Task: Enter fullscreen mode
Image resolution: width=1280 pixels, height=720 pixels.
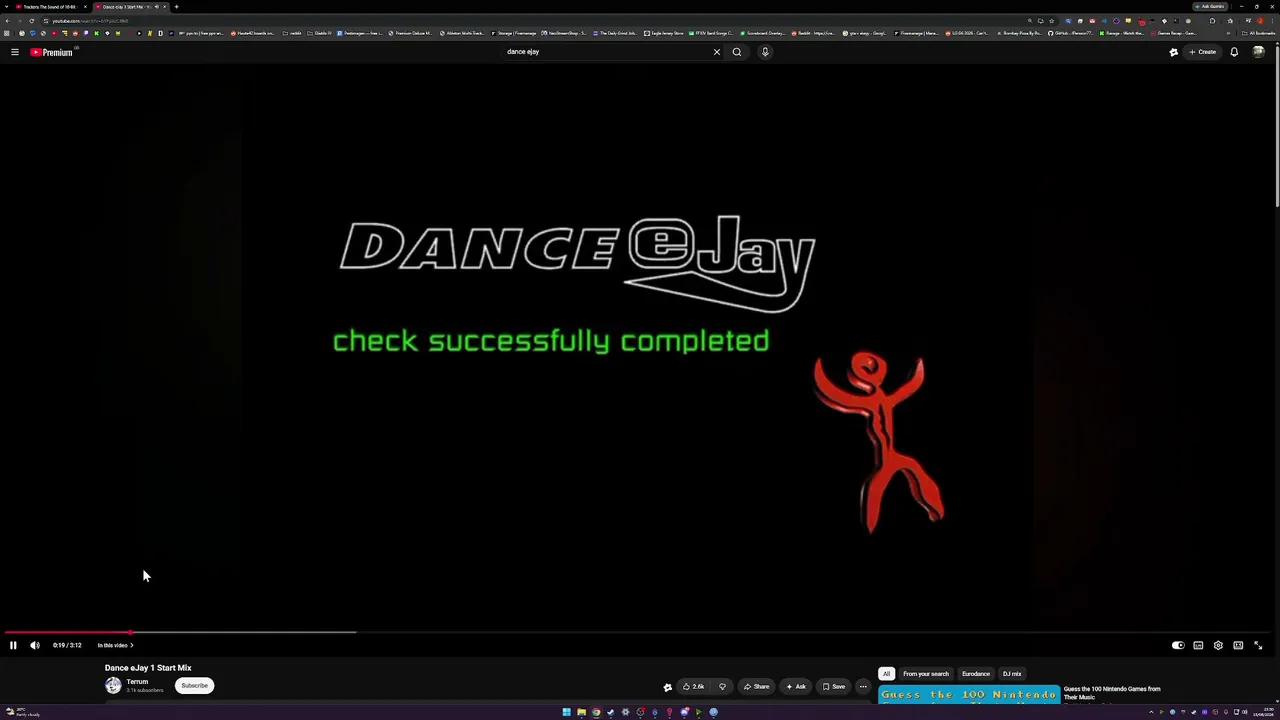Action: click(1258, 645)
